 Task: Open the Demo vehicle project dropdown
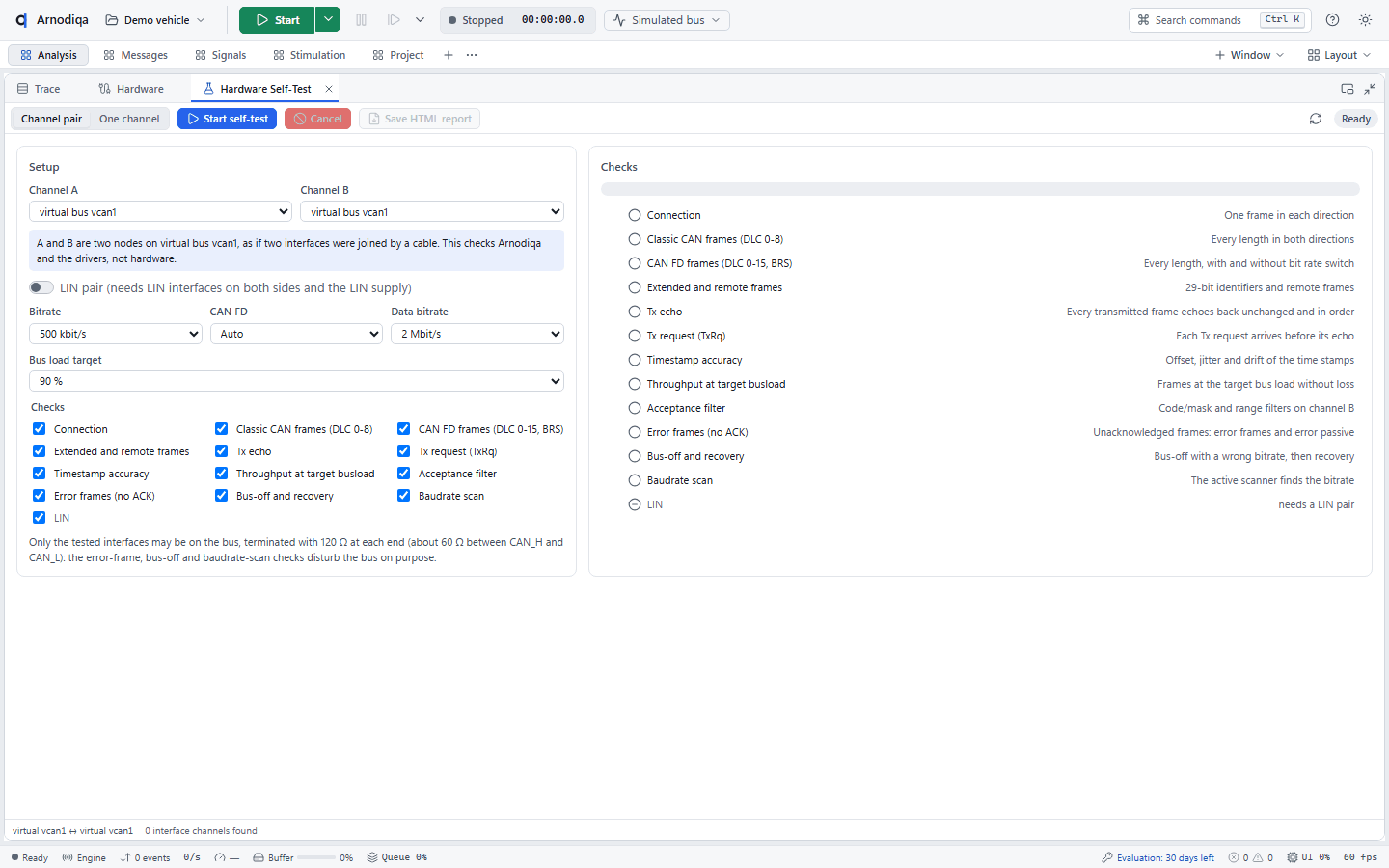(154, 19)
